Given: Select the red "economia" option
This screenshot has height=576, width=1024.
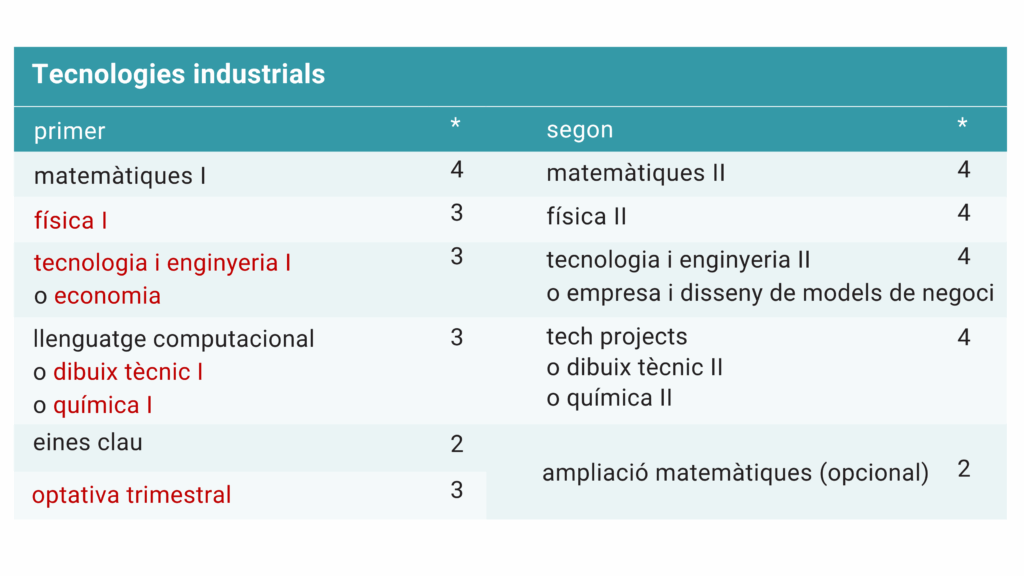Looking at the screenshot, I should [107, 296].
